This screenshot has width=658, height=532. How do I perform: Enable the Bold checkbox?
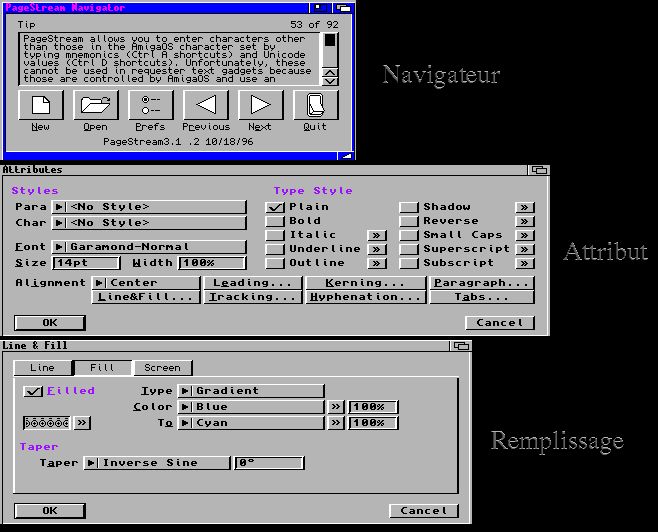coord(275,221)
